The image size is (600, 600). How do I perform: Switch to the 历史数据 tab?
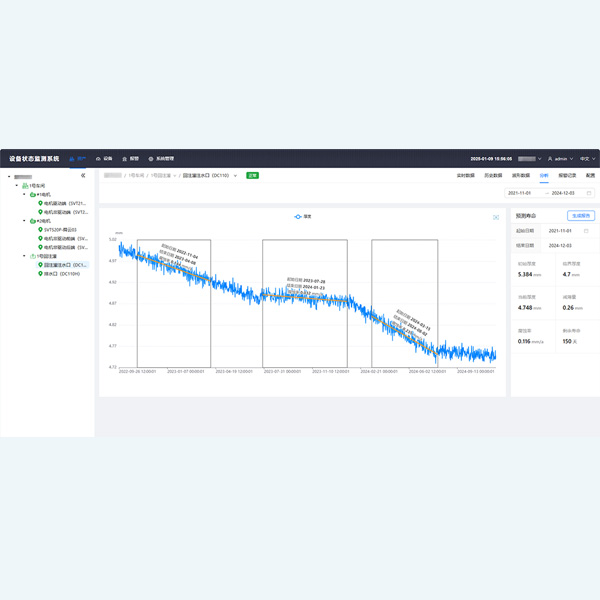492,175
